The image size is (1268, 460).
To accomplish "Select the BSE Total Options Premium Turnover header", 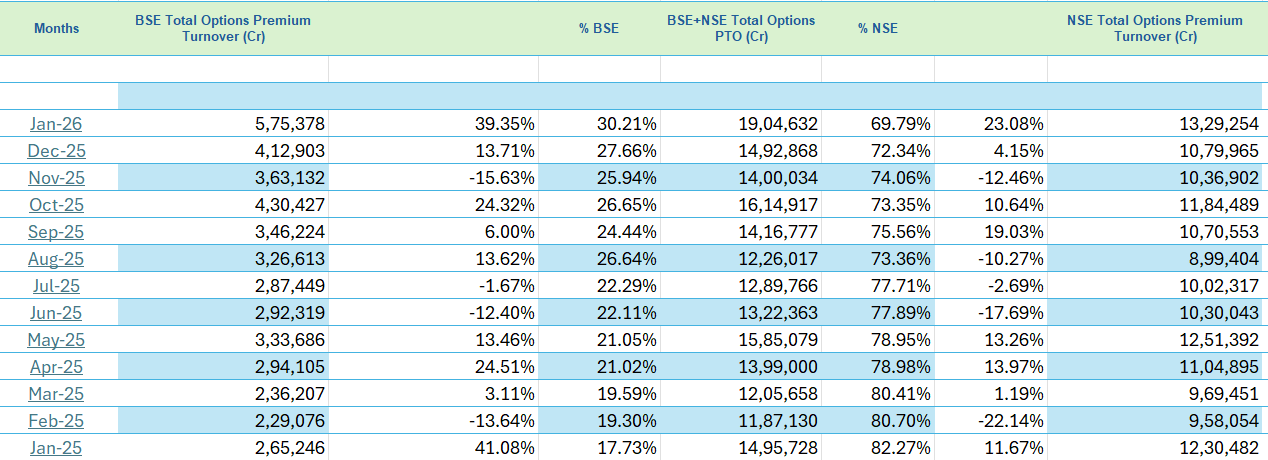I will point(222,28).
